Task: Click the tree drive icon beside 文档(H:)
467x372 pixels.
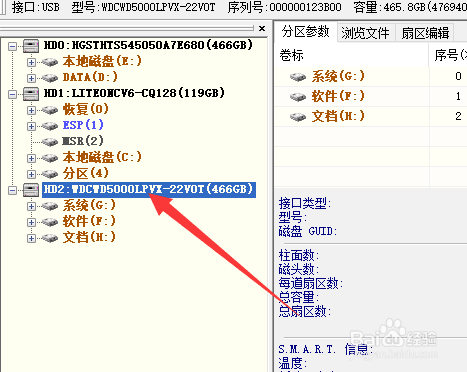Action: coord(50,238)
